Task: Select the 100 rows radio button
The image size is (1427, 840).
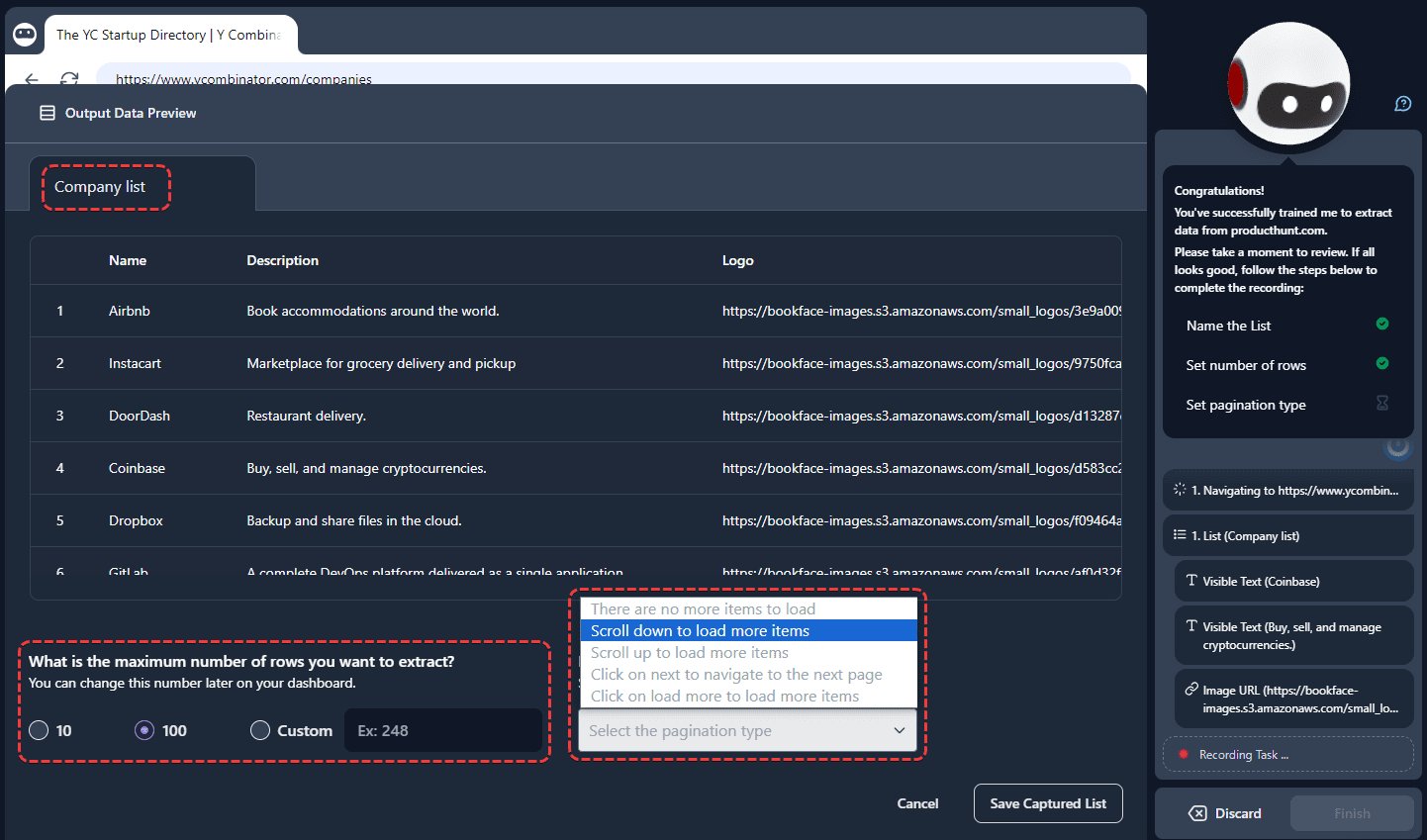Action: [144, 730]
